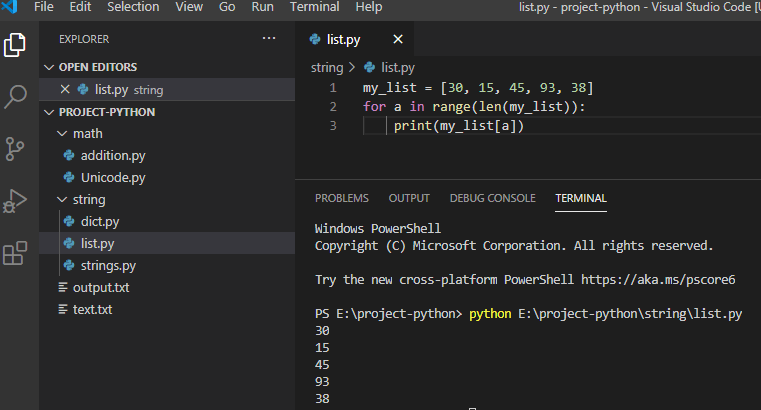The image size is (761, 410).
Task: Open Explorer more actions ellipsis
Action: point(269,38)
